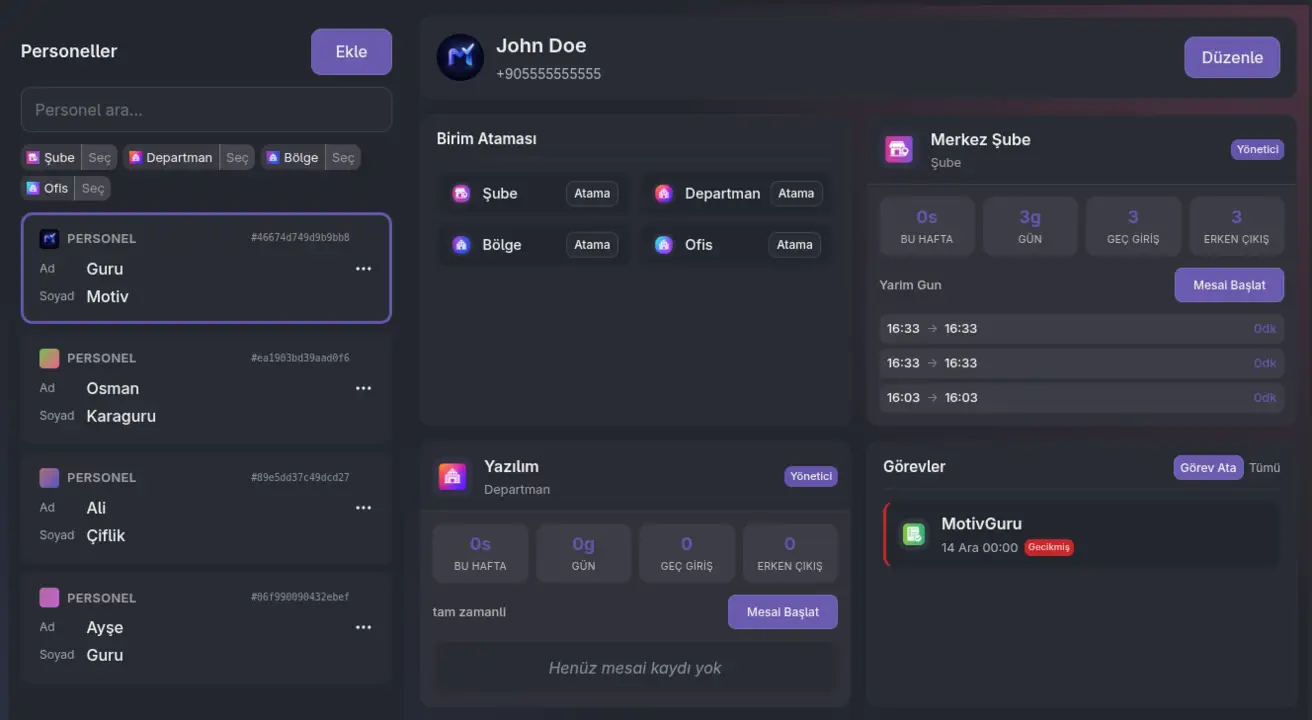Click the MotivGuru app logo beside John Doe
The height and width of the screenshot is (720, 1312).
459,56
